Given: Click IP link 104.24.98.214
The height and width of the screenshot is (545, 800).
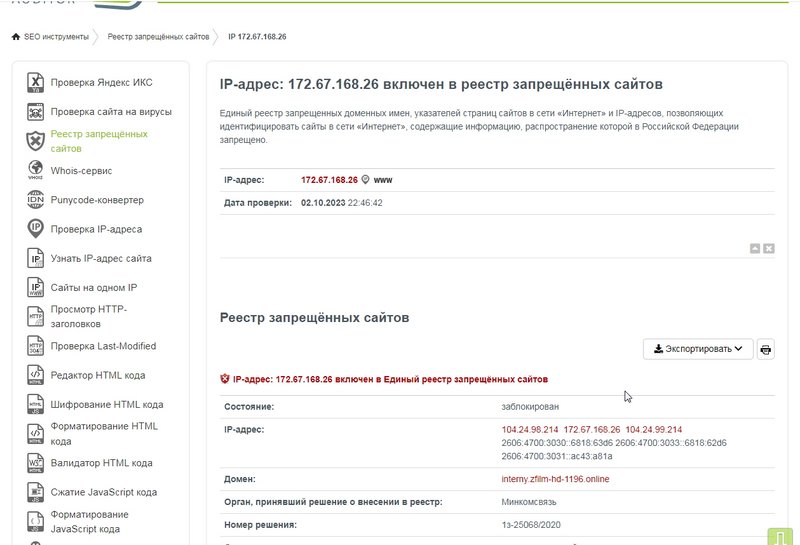Looking at the screenshot, I should (x=530, y=430).
